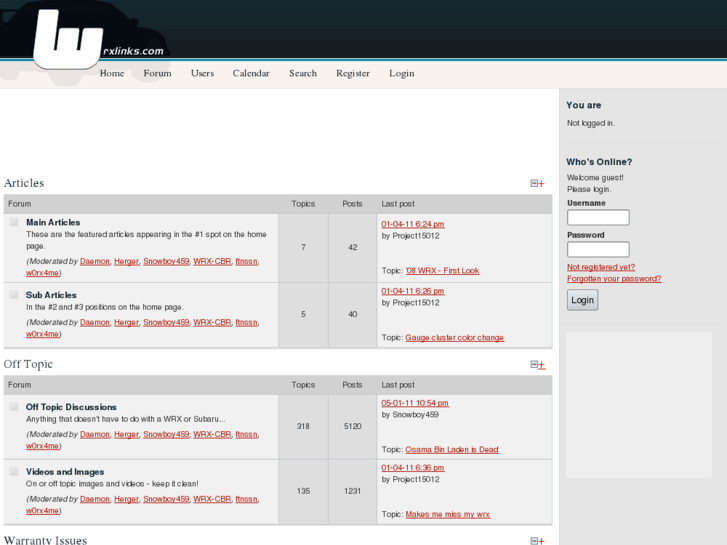727x545 pixels.
Task: Collapse the Articles category
Action: click(x=537, y=183)
